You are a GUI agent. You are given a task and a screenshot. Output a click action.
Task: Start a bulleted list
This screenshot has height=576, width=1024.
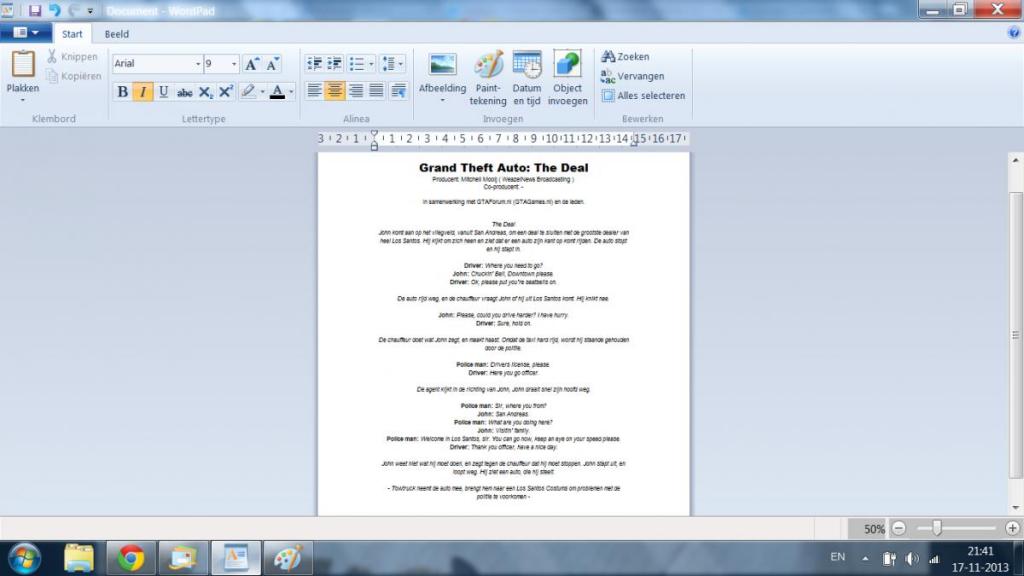point(357,63)
